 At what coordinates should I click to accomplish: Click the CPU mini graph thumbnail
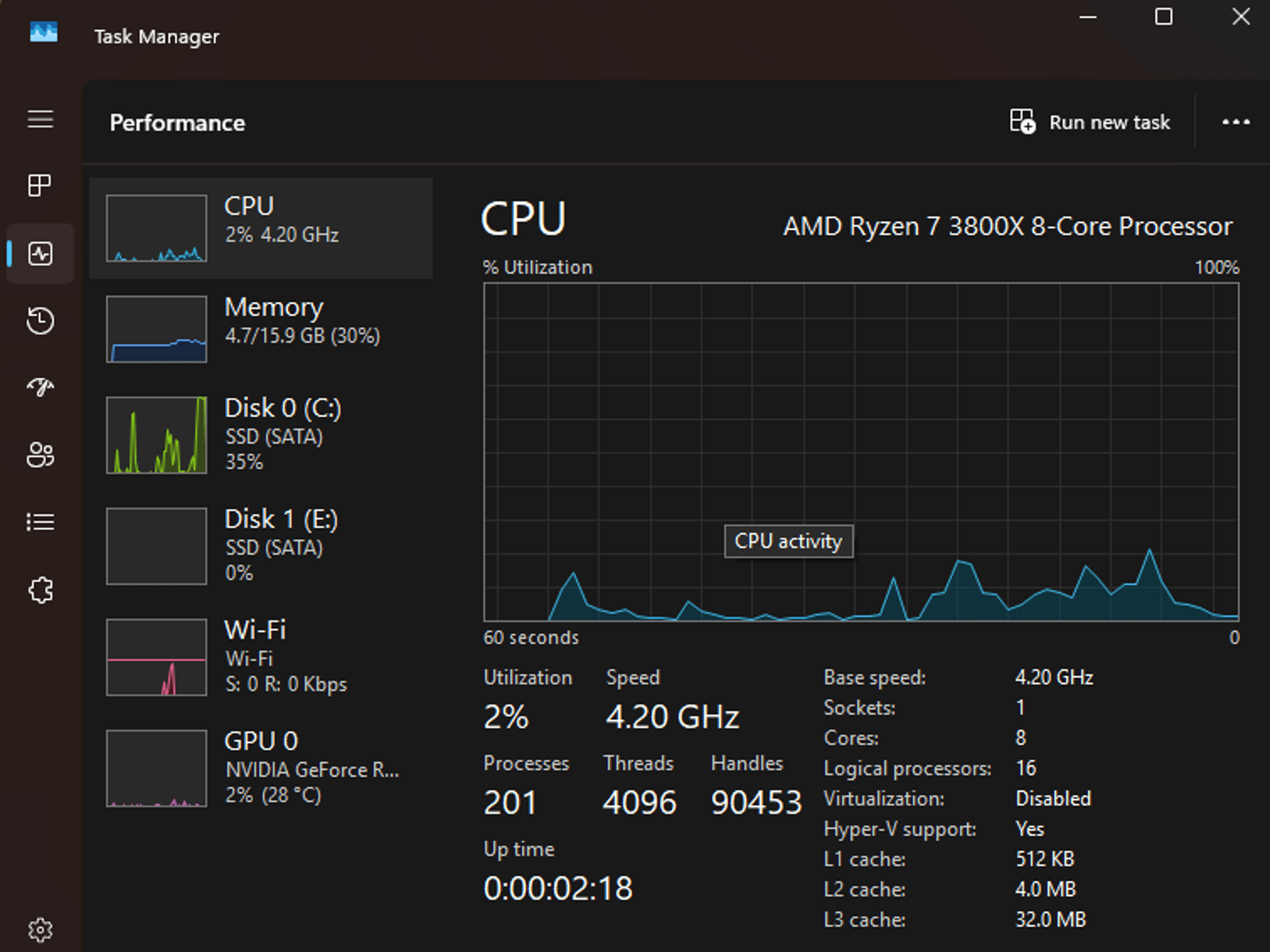click(x=156, y=228)
